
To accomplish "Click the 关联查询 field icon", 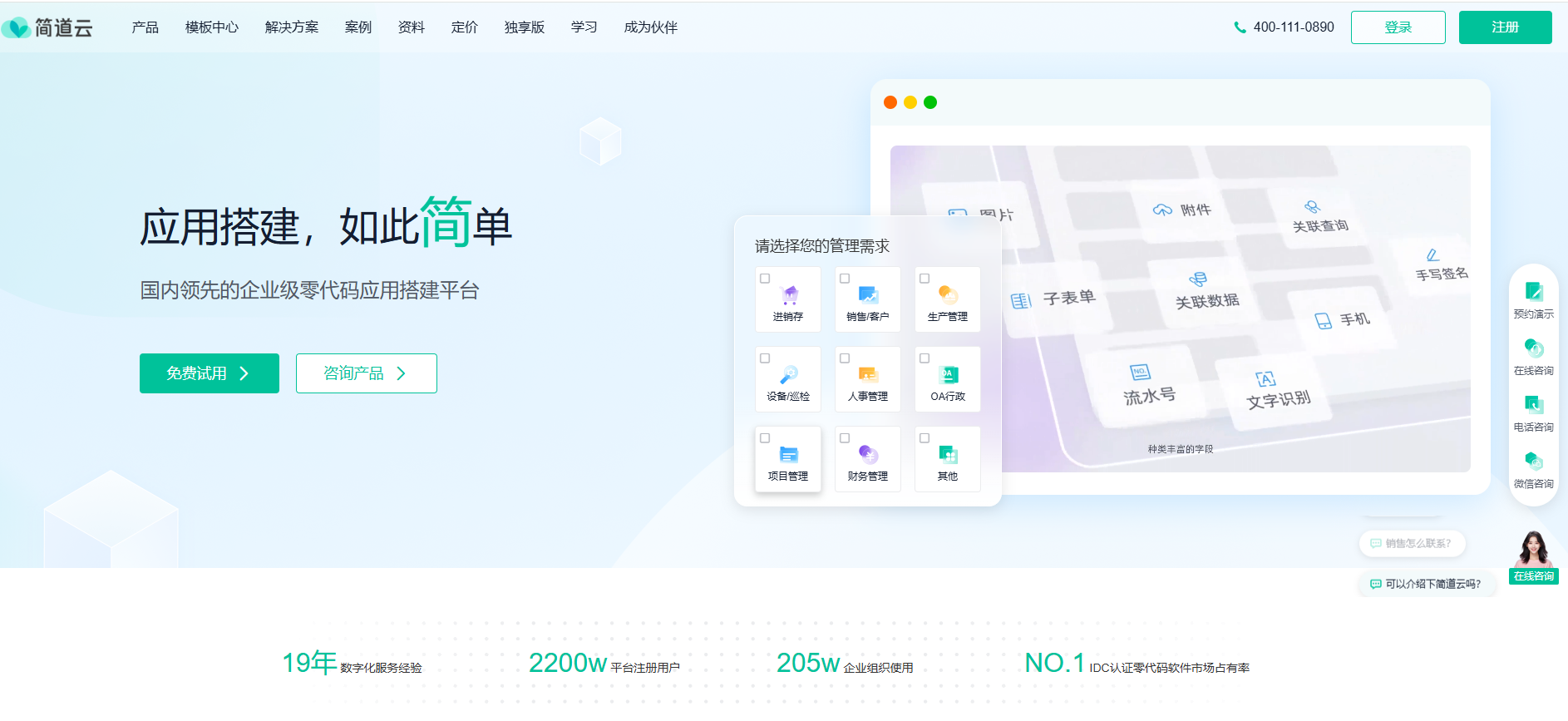I will point(1312,207).
